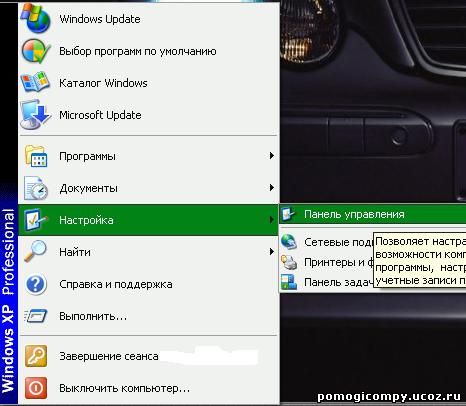This screenshot has width=466, height=406.
Task: Click the Панель задач submenu icon
Action: pos(289,282)
